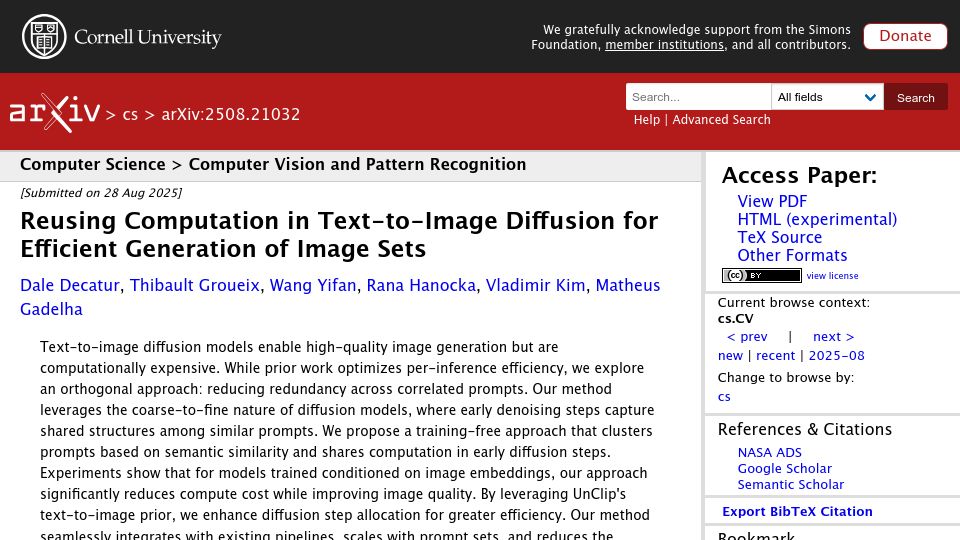Open the All fields dropdown
The width and height of the screenshot is (960, 540).
click(x=827, y=97)
